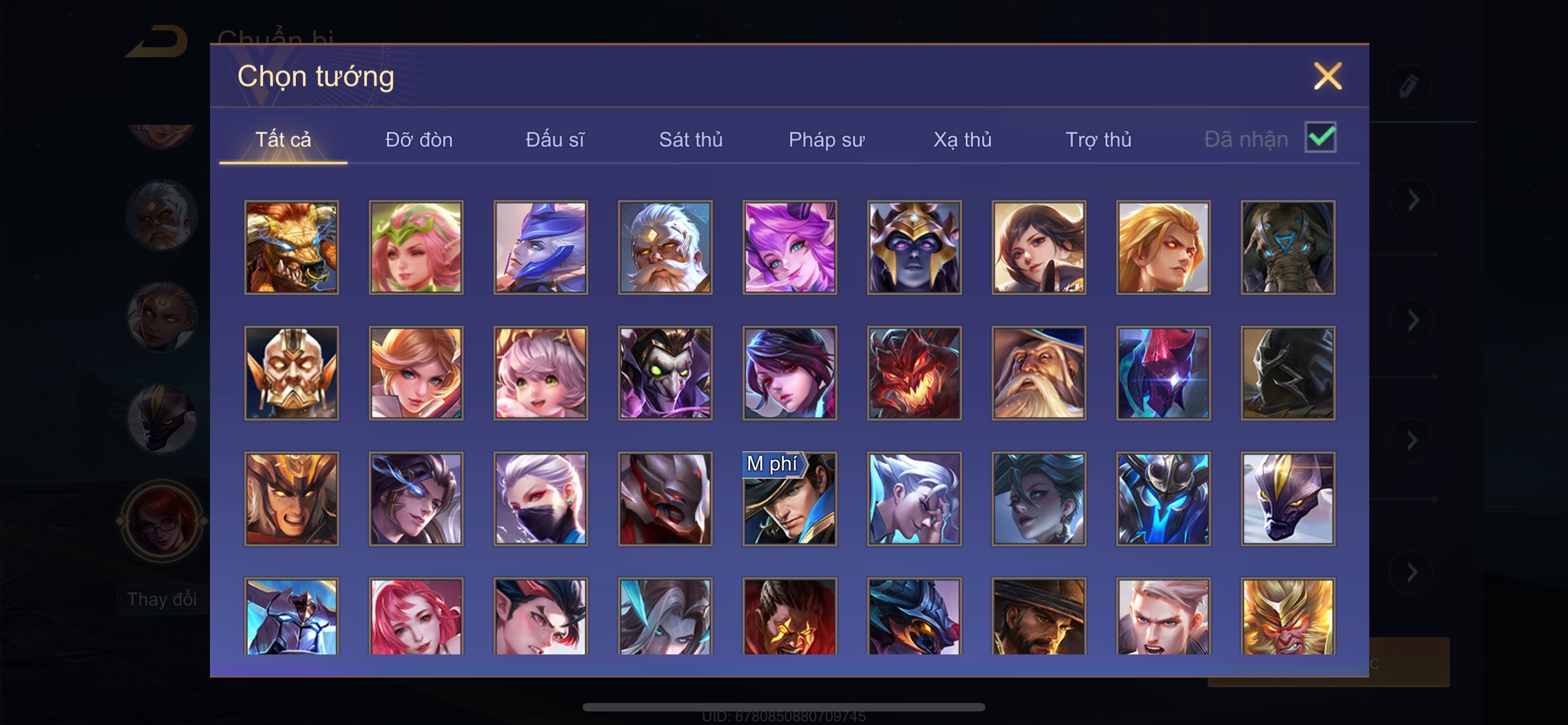Show the 'Xạ thủ' heroes tab
This screenshot has width=1568, height=725.
[962, 139]
